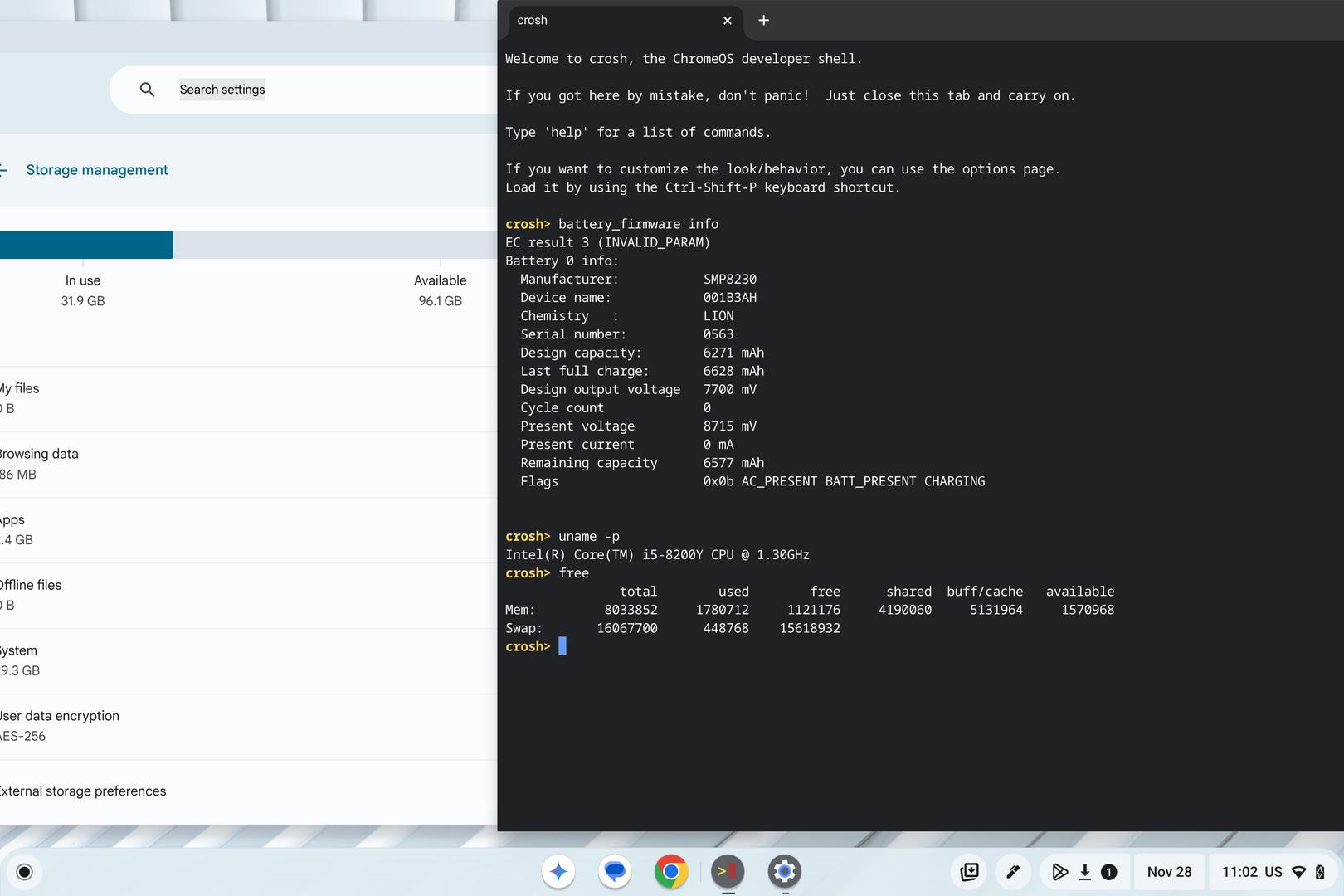Click the Play Store notification icon
1344x896 pixels.
1059,872
